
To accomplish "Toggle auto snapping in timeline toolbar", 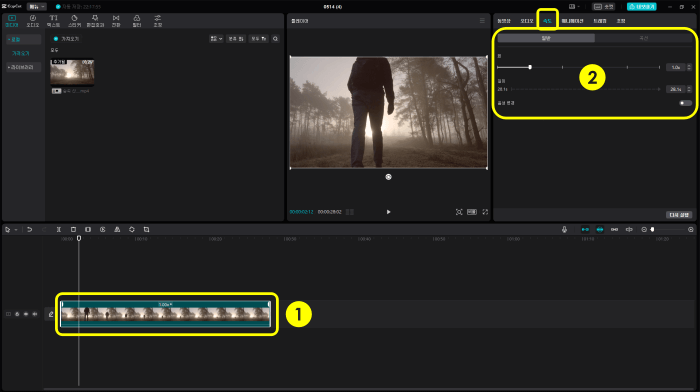I will point(600,229).
